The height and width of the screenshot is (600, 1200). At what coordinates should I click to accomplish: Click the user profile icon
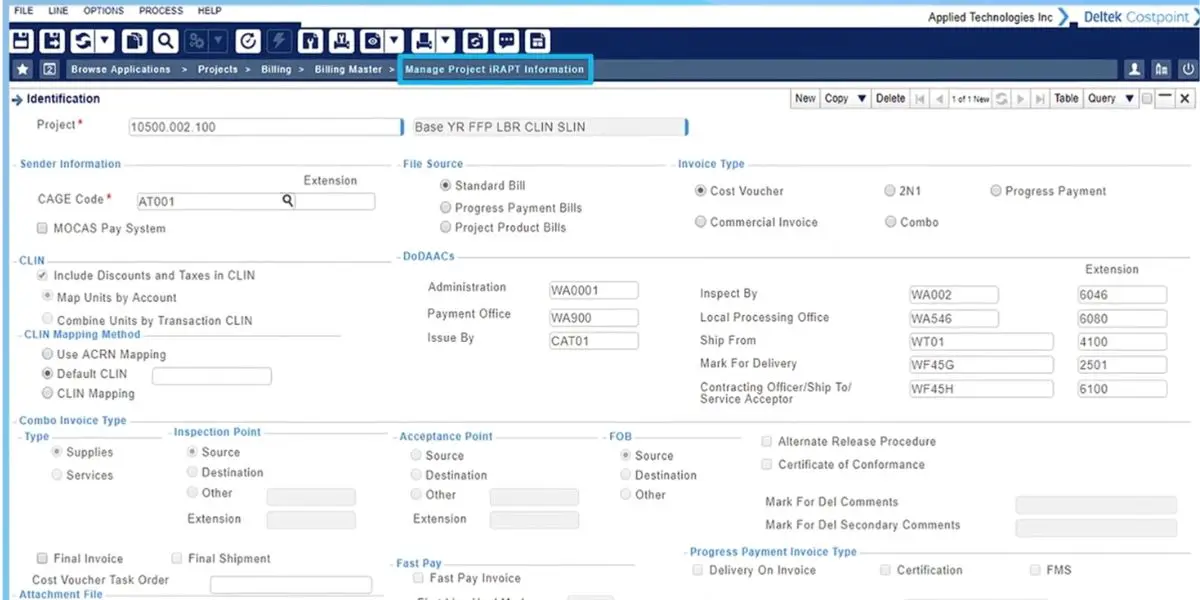[x=1134, y=69]
